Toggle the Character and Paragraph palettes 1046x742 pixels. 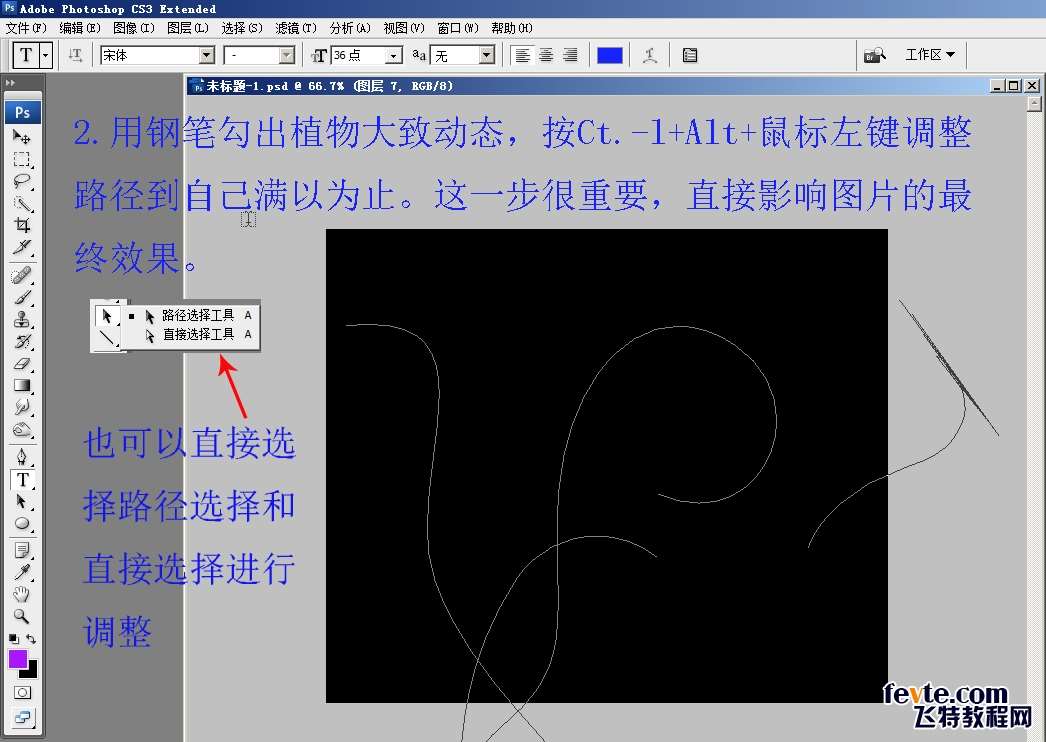pos(690,55)
